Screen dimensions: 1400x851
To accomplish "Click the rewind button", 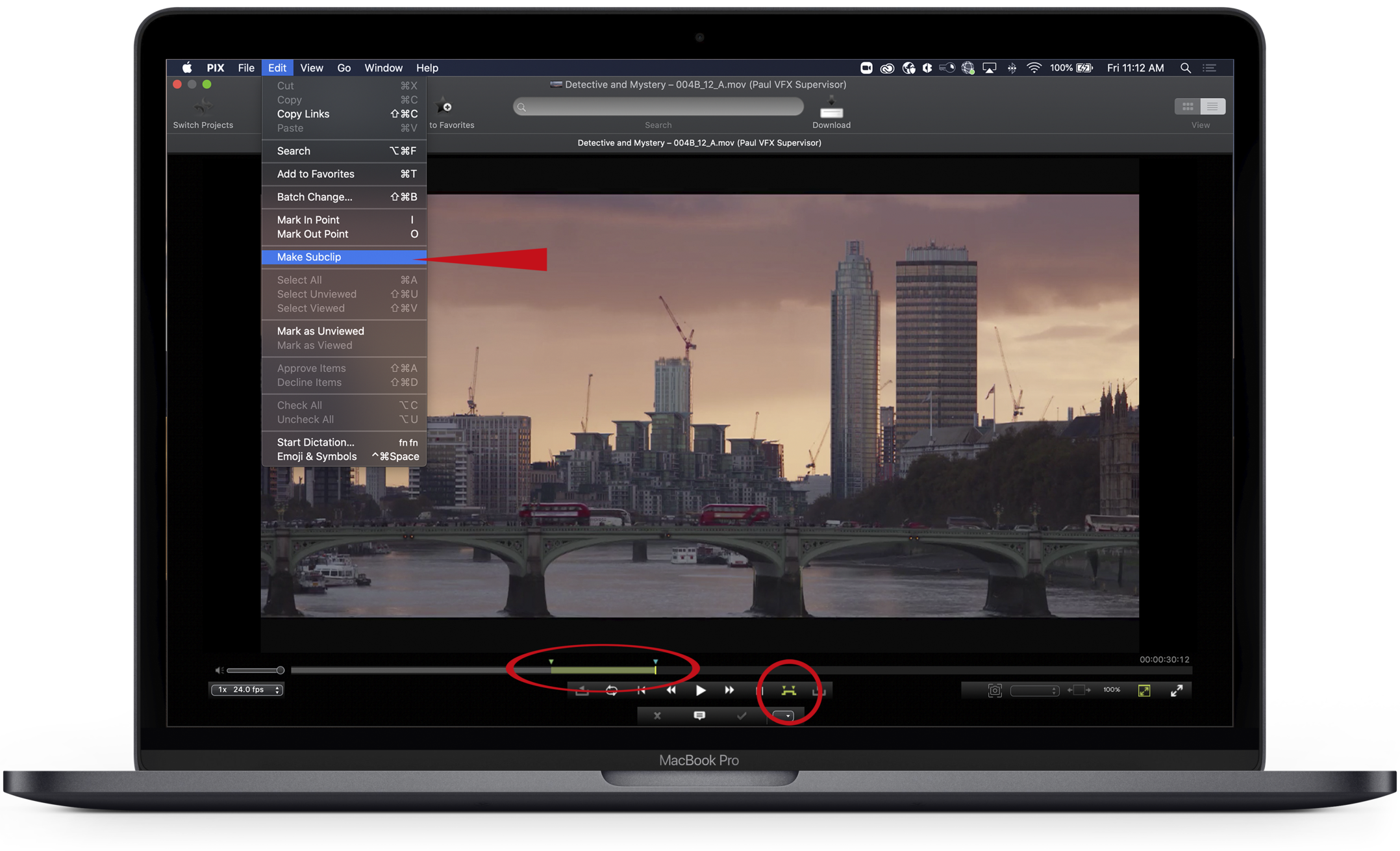I will click(671, 690).
